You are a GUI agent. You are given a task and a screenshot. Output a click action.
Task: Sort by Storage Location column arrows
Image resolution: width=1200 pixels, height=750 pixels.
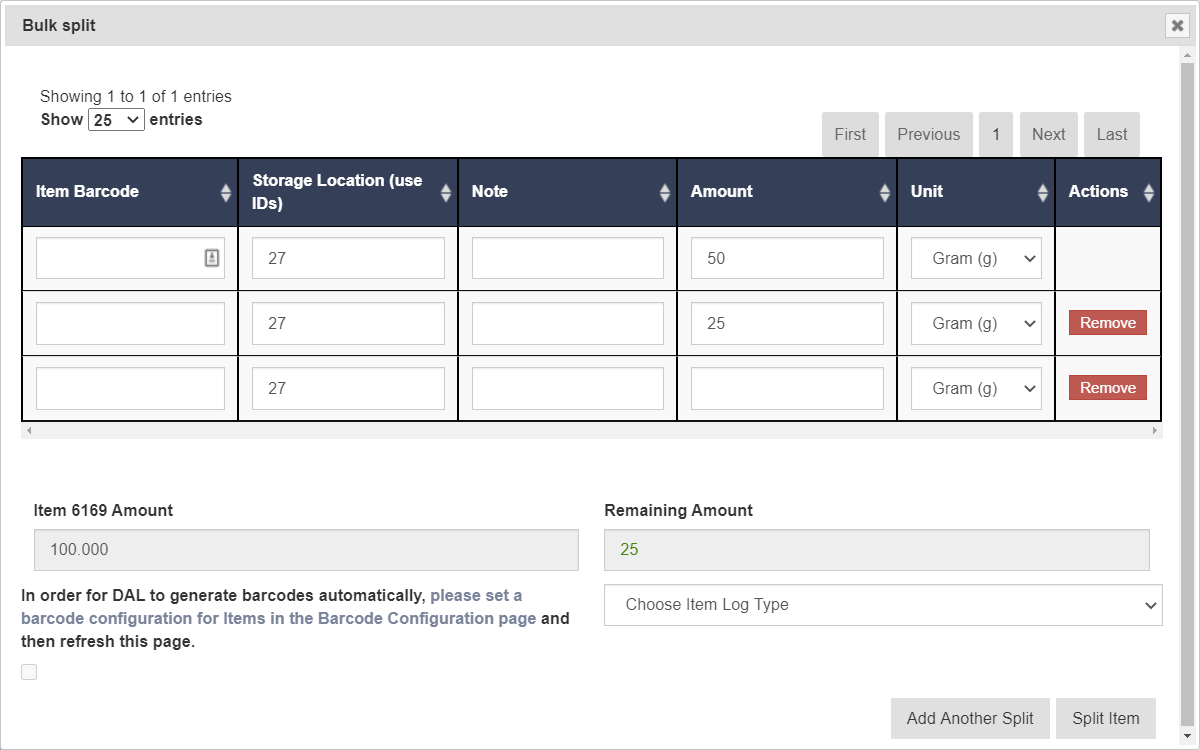point(445,192)
